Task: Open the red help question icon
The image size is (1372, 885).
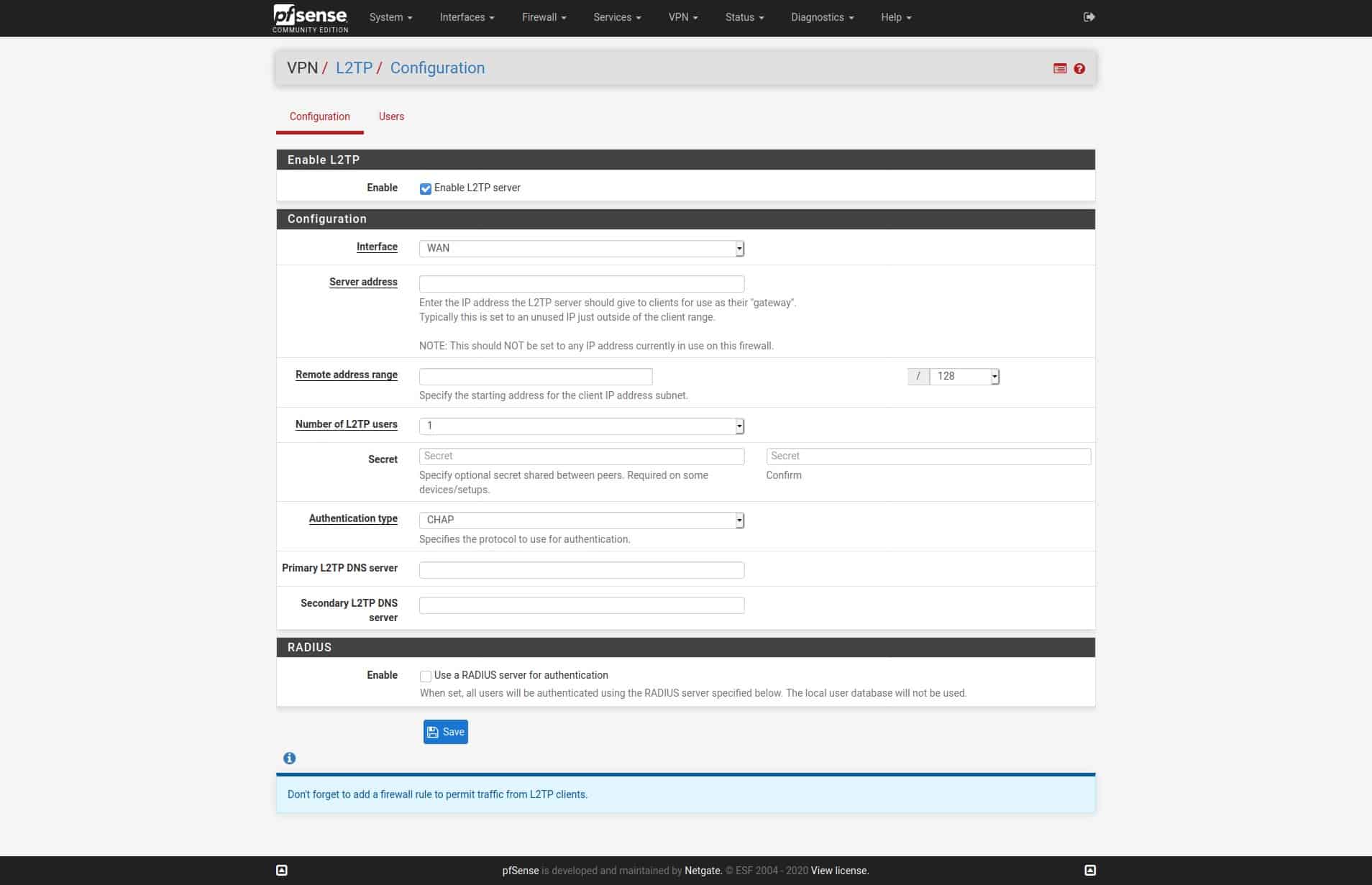Action: point(1079,68)
